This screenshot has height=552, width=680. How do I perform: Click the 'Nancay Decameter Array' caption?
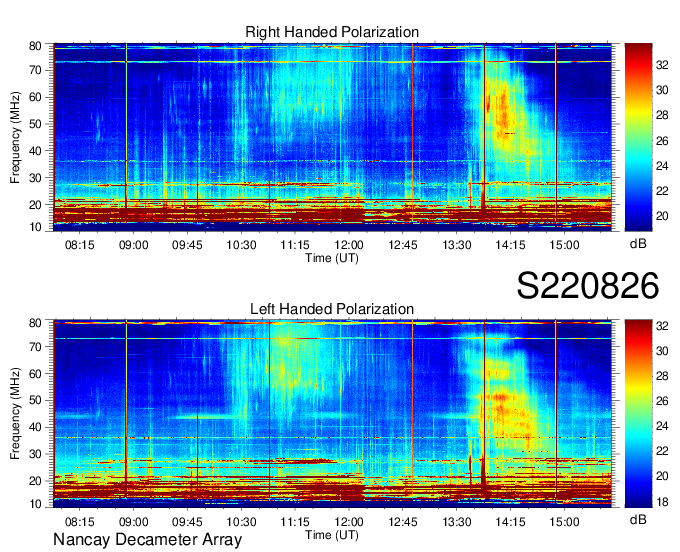147,540
